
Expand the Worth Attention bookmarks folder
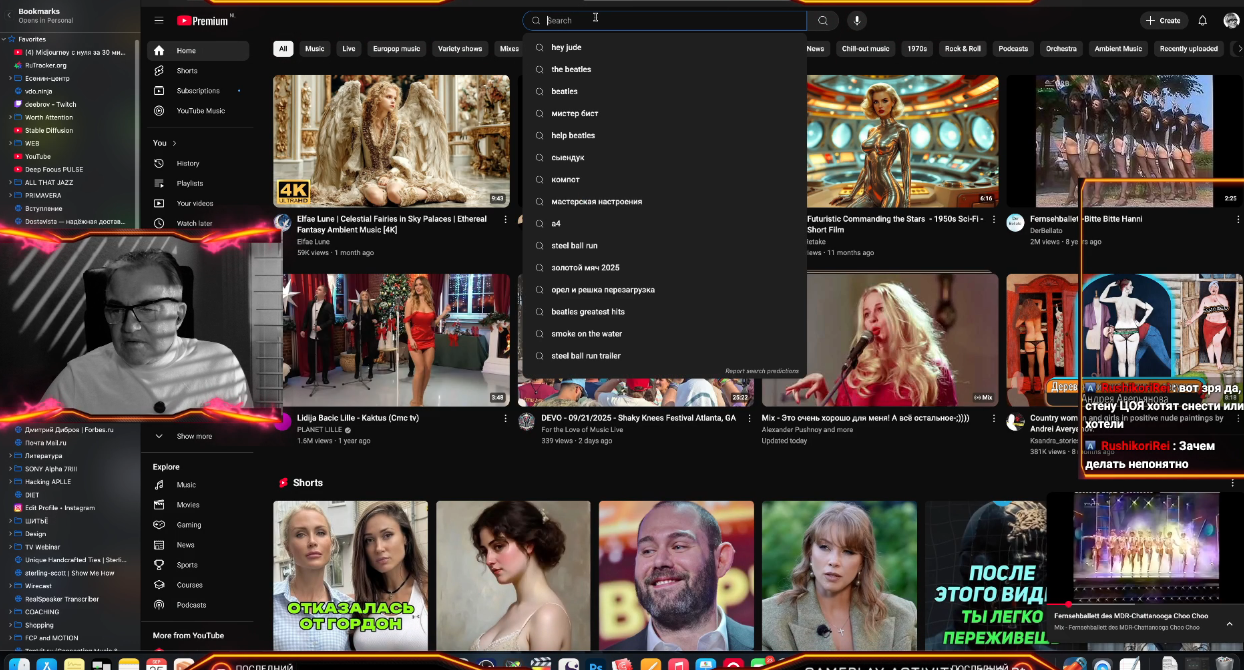[11, 117]
